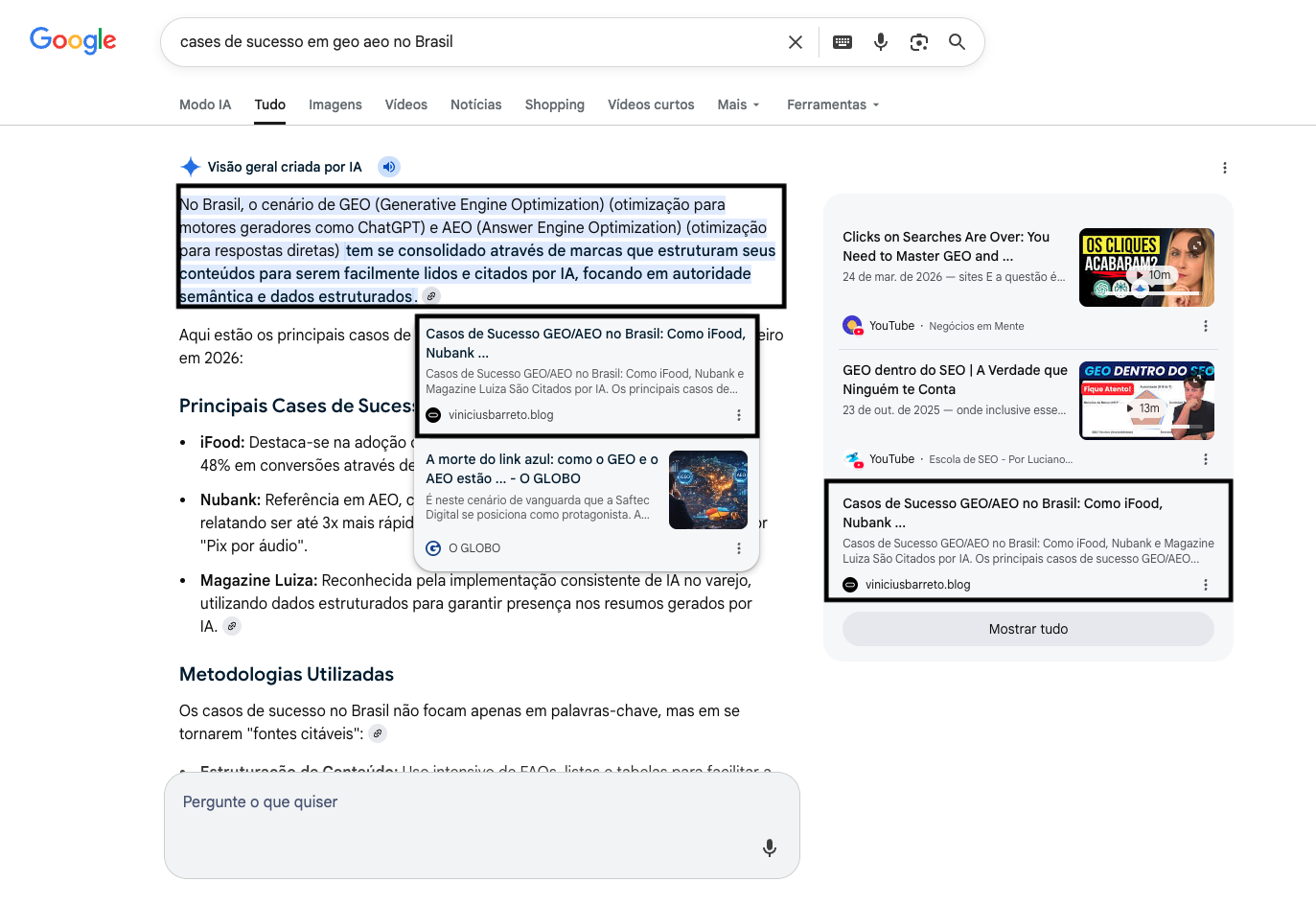Open 'A morte do link azul' O GLOBO article
1316x905 pixels.
pos(542,469)
